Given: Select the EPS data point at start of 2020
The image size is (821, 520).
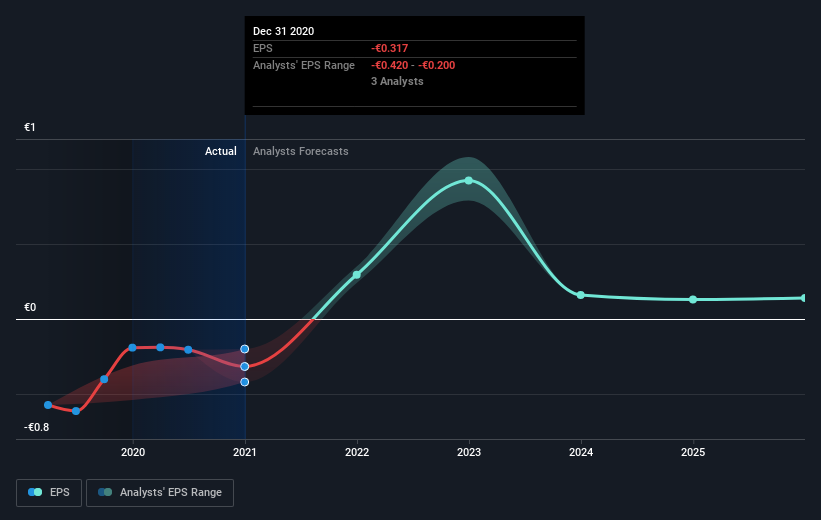Looking at the screenshot, I should (132, 348).
